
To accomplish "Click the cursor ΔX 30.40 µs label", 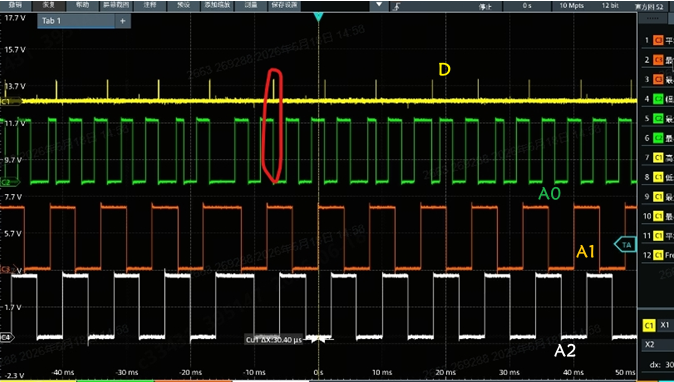I will 274,340.
